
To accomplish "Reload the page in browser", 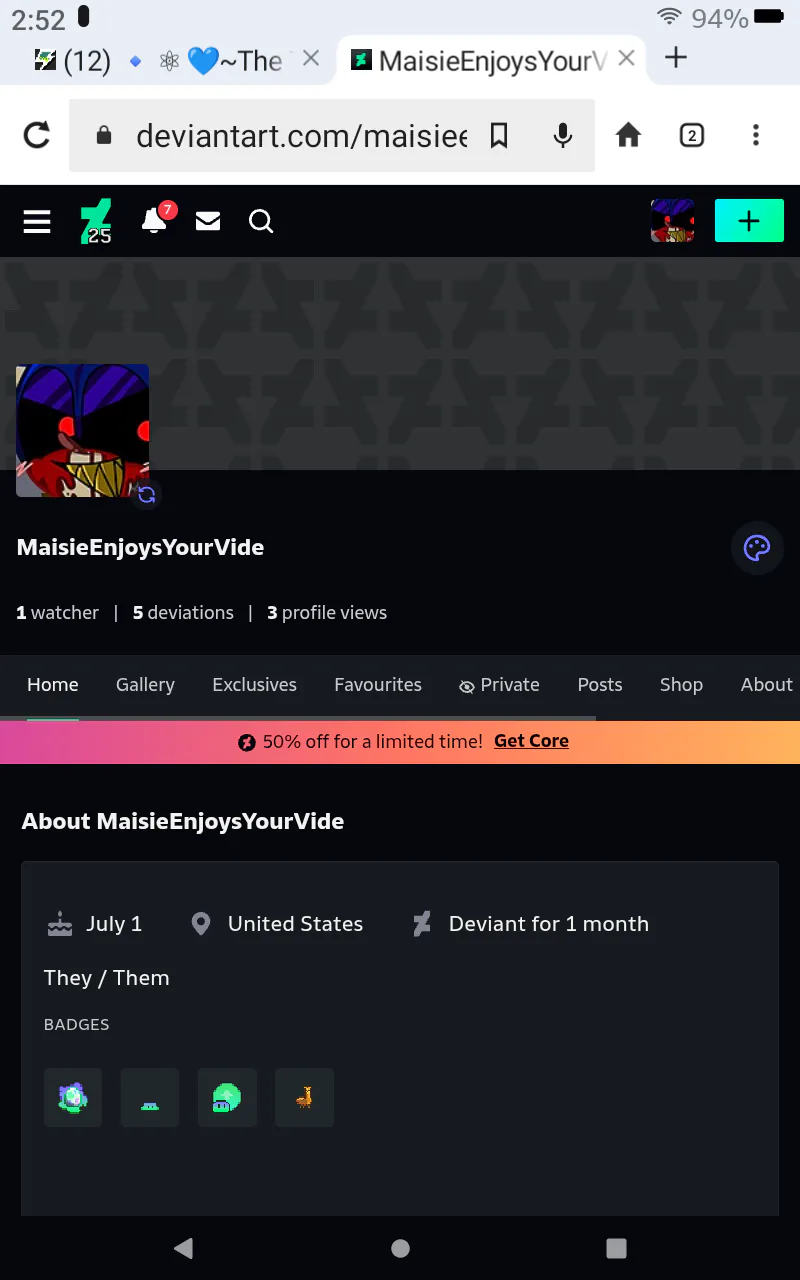I will 37,135.
